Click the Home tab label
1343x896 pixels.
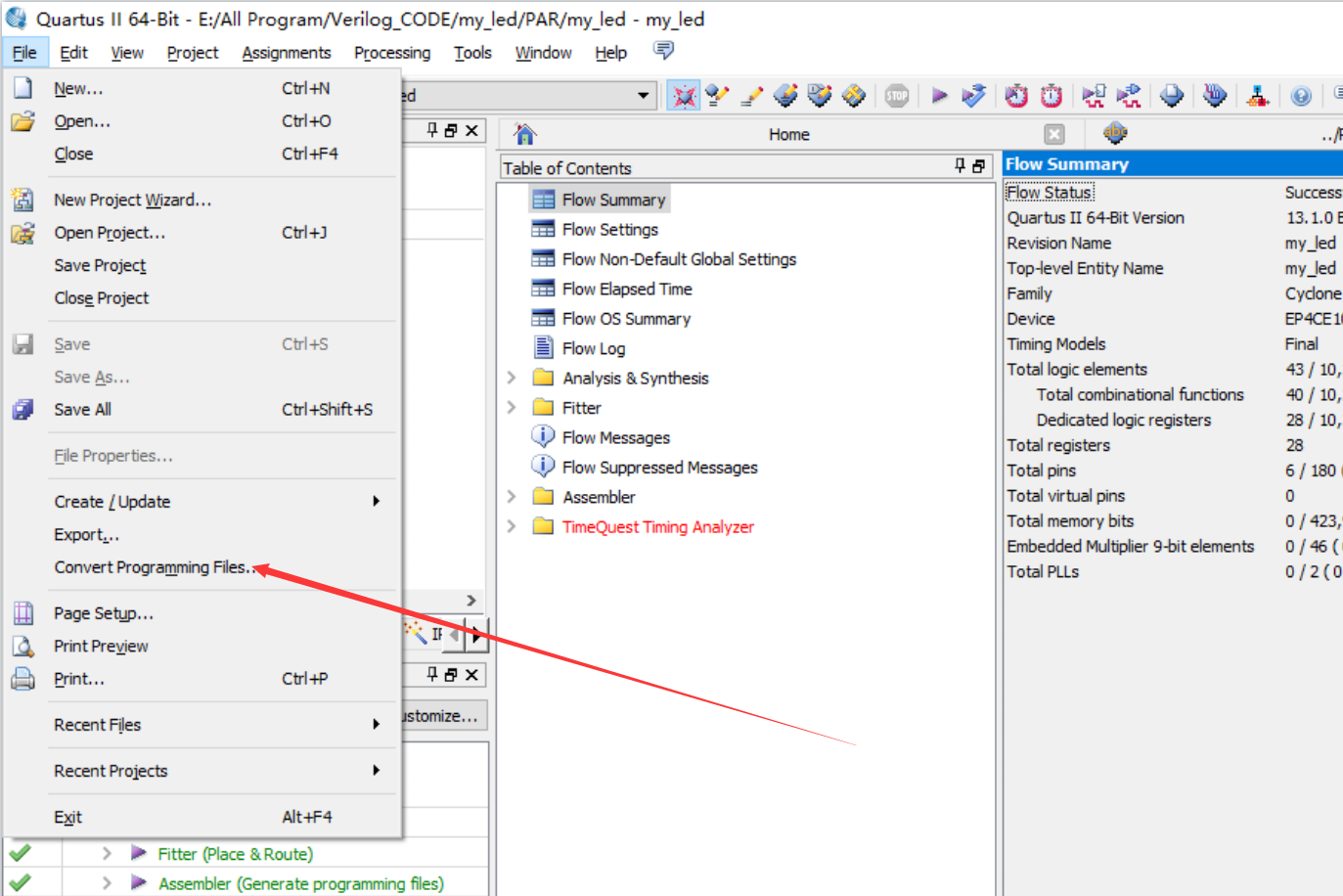pos(788,135)
